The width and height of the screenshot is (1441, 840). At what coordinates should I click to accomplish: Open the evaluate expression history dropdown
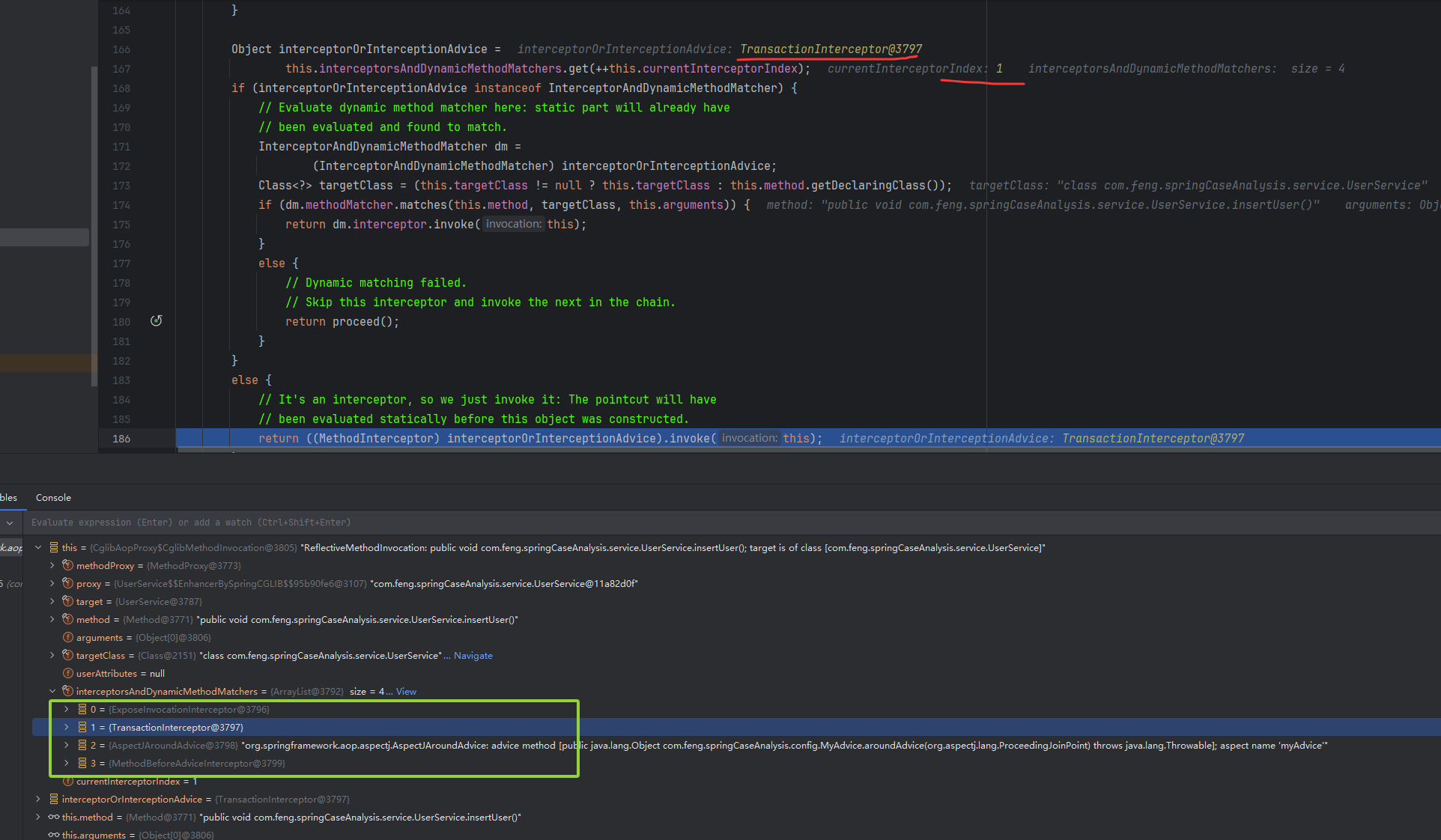click(x=10, y=523)
